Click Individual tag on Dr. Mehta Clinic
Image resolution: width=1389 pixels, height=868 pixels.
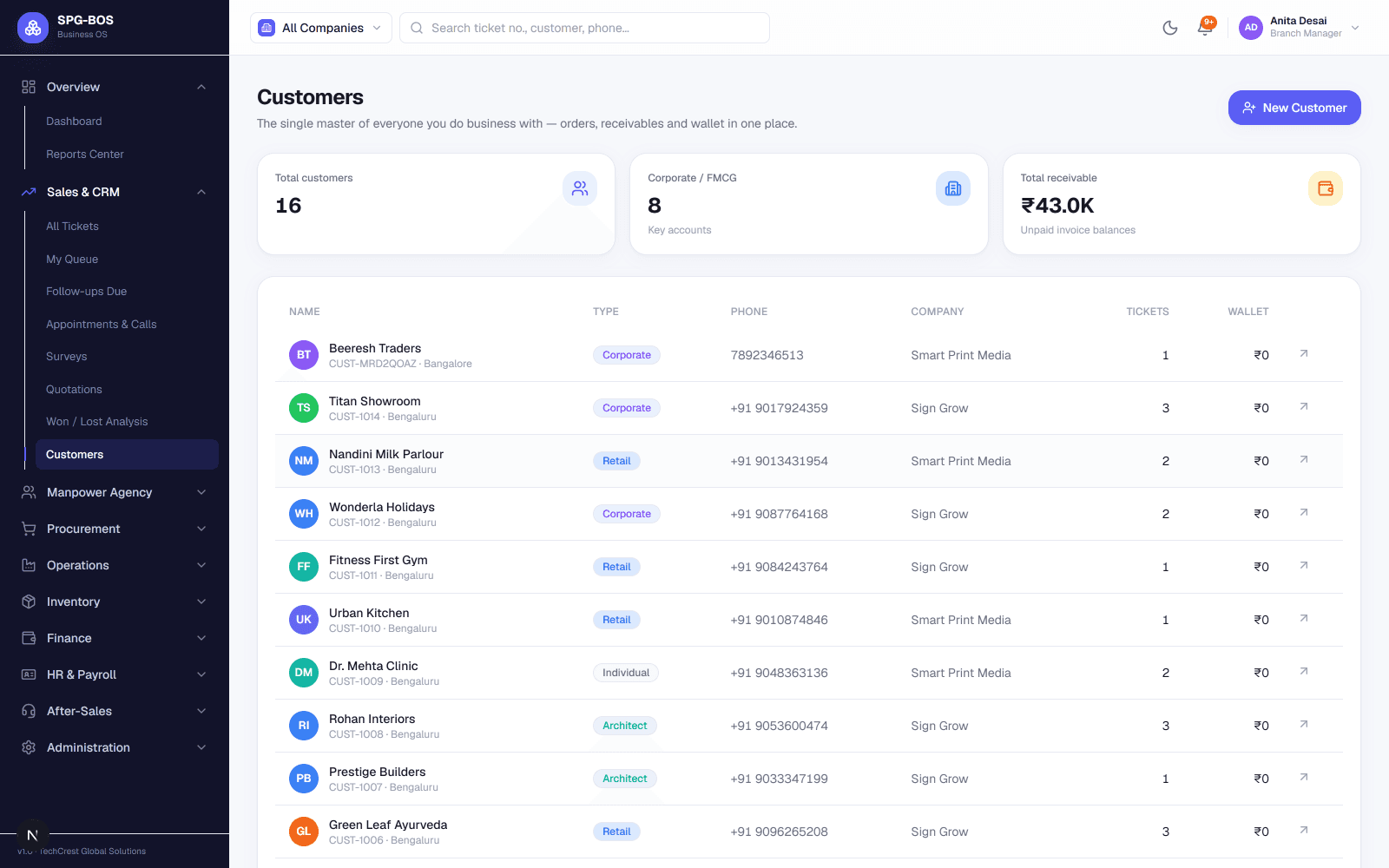tap(626, 673)
